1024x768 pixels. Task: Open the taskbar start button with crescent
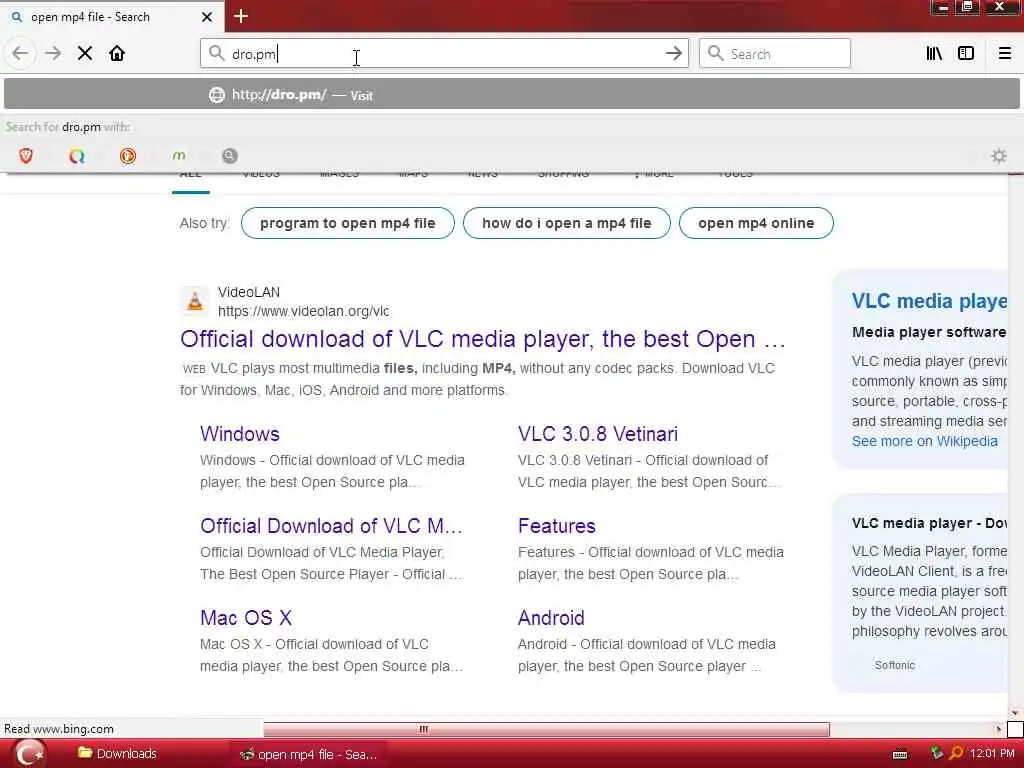pos(29,754)
